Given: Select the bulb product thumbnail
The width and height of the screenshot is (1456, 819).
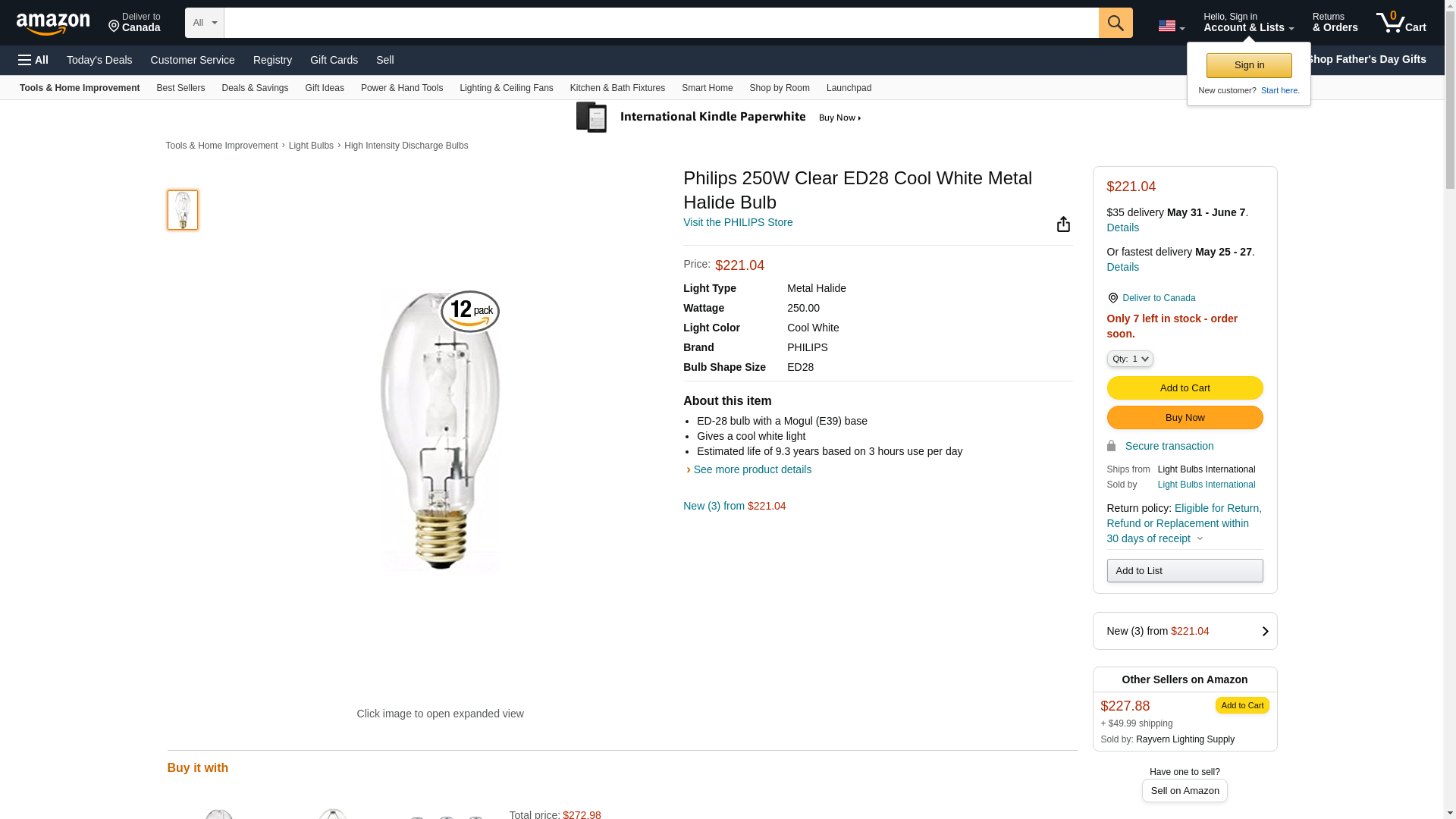Looking at the screenshot, I should (x=183, y=210).
